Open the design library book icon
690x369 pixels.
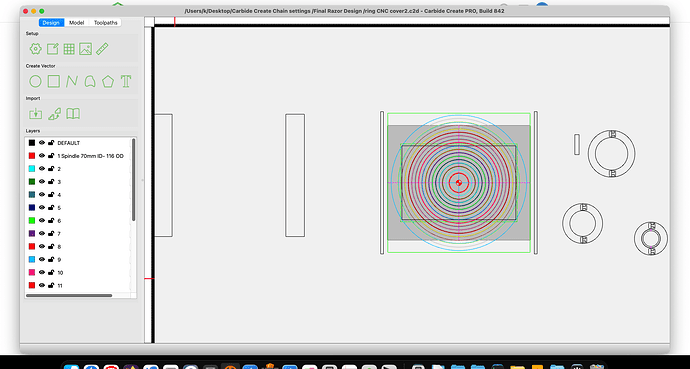click(73, 114)
